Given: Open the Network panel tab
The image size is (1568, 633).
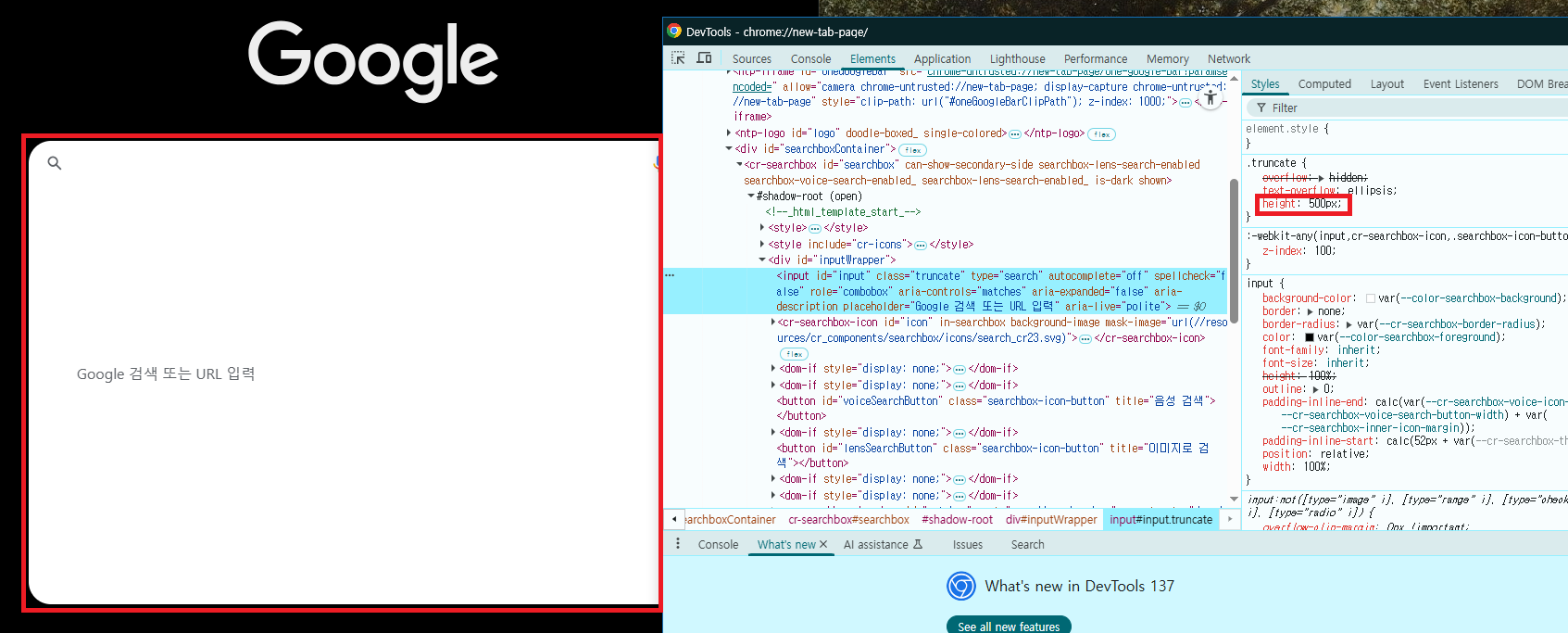Looking at the screenshot, I should 1228,58.
